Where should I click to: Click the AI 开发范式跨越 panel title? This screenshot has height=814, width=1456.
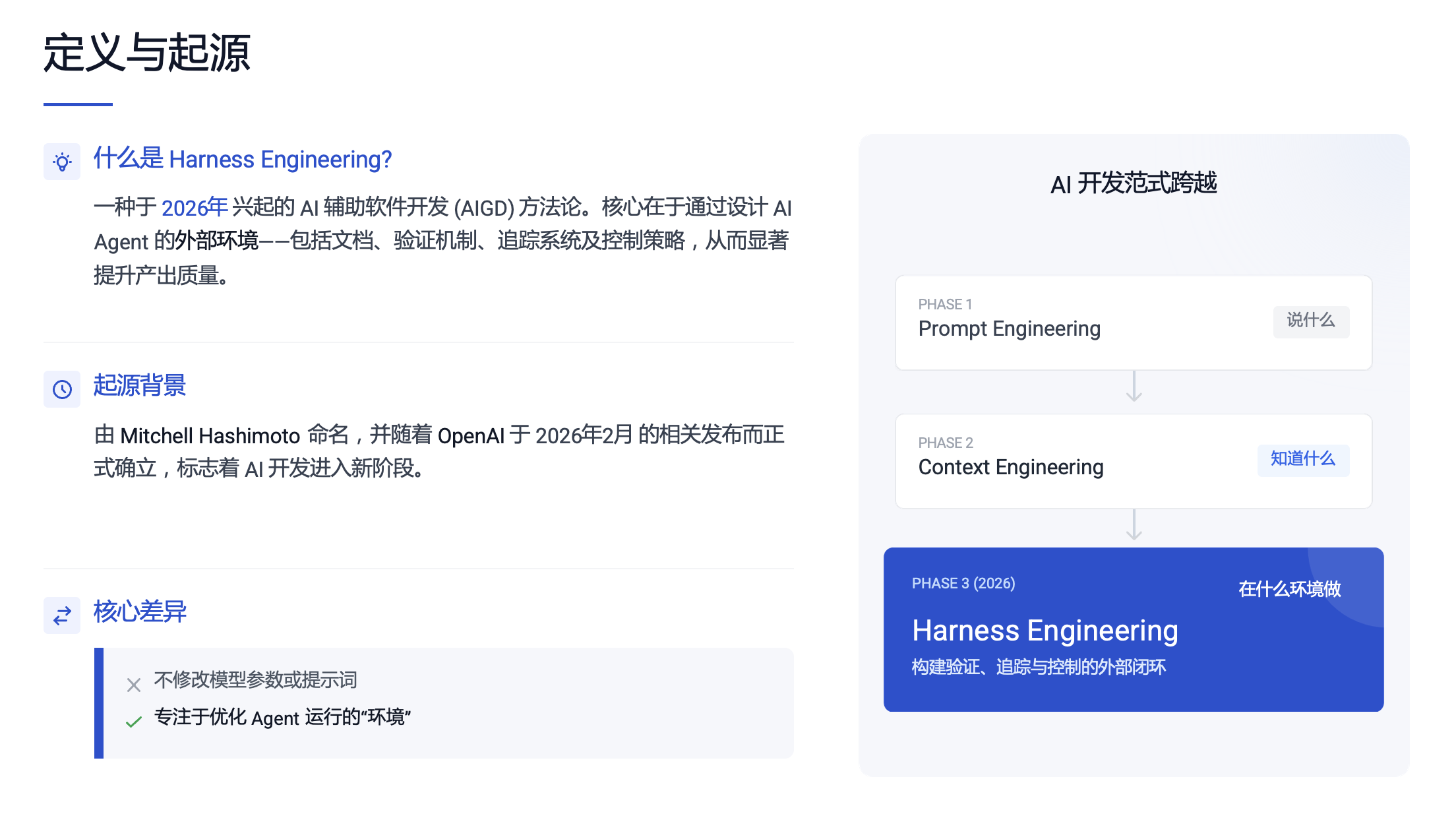(1134, 183)
